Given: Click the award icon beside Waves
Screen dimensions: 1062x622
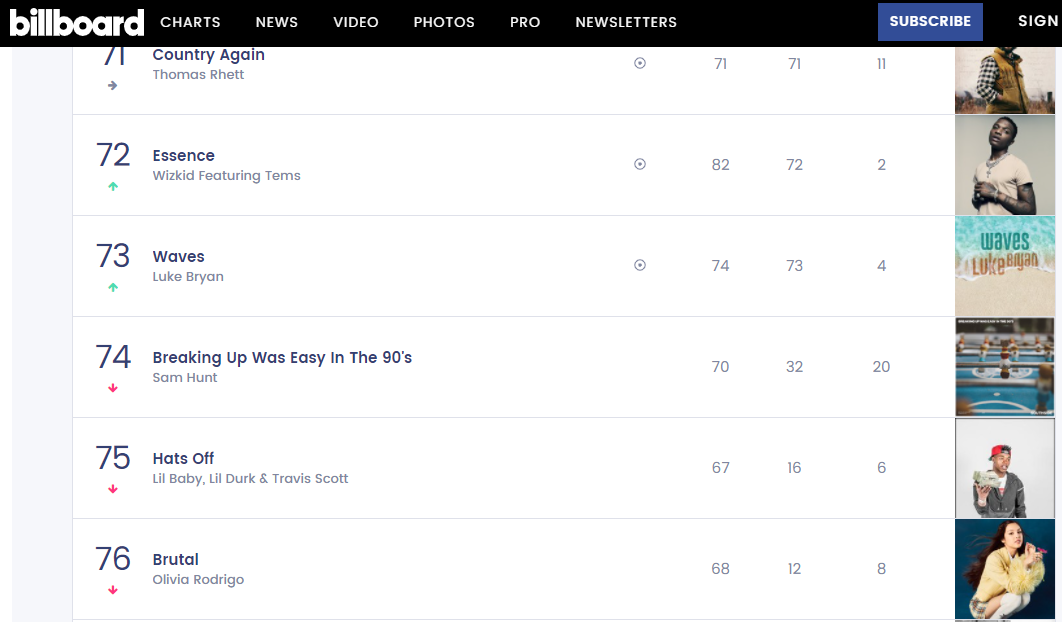Looking at the screenshot, I should 640,266.
